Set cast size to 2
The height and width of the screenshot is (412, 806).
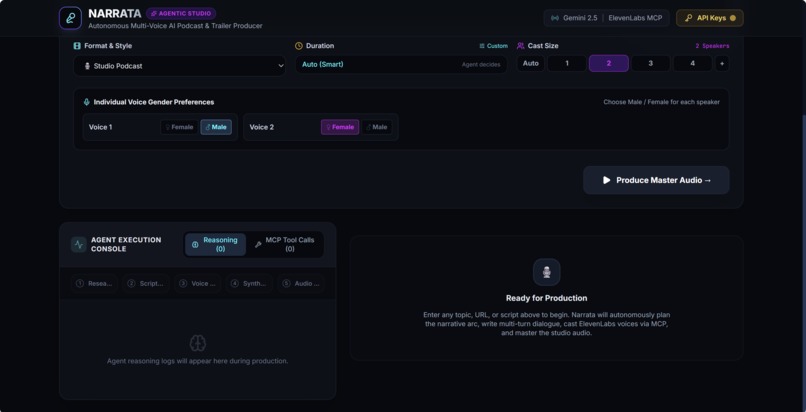(609, 63)
